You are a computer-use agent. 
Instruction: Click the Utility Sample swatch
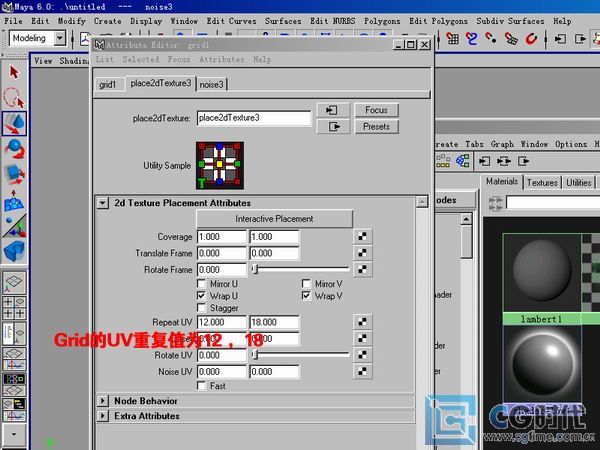pos(220,165)
